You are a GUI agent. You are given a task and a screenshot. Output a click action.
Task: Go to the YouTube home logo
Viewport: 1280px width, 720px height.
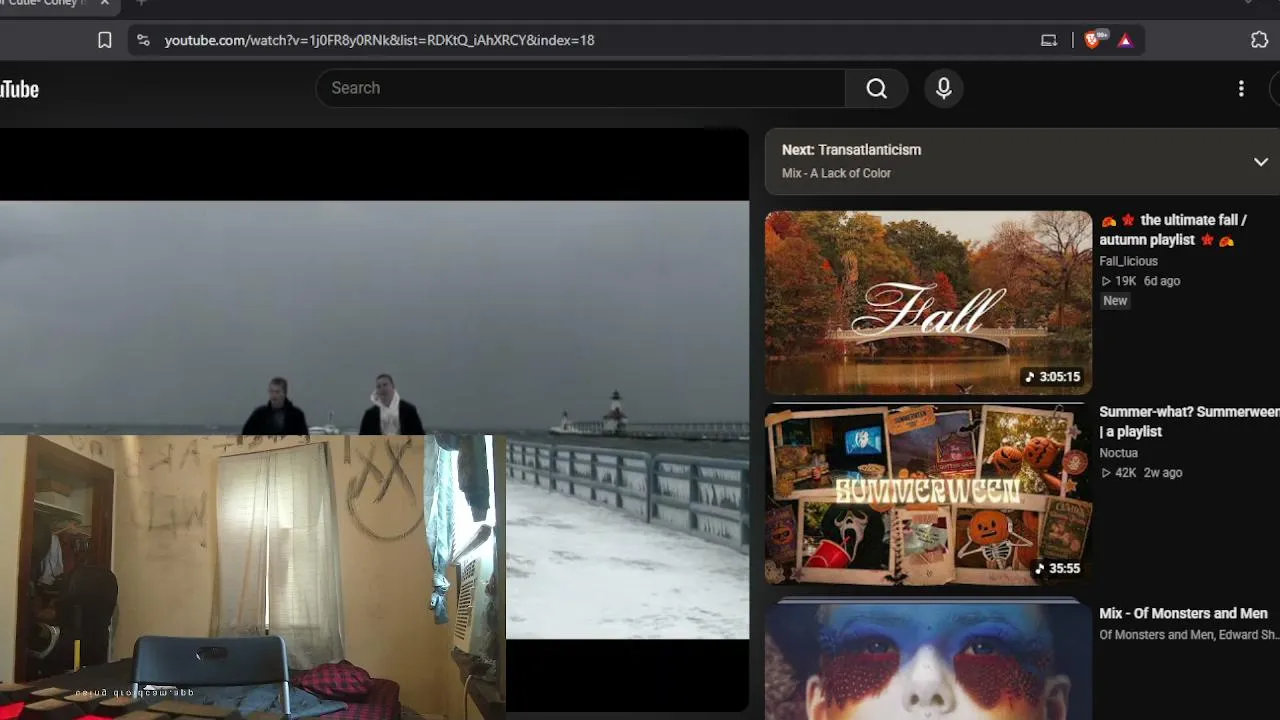(x=19, y=89)
